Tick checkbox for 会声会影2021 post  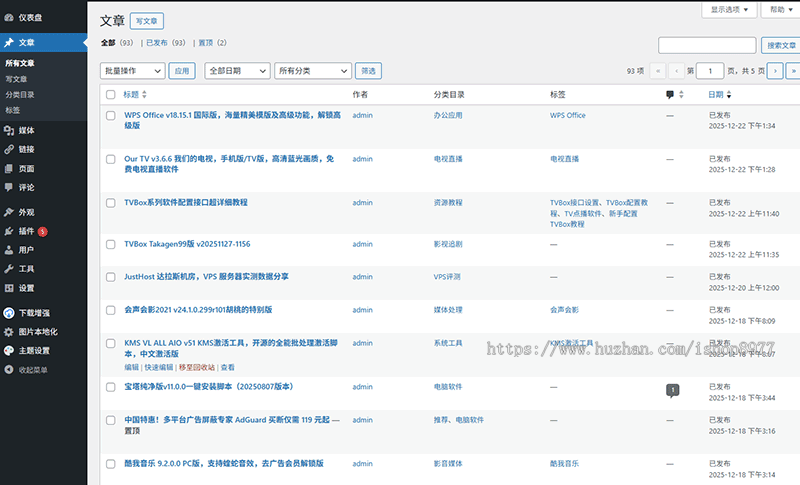point(111,310)
